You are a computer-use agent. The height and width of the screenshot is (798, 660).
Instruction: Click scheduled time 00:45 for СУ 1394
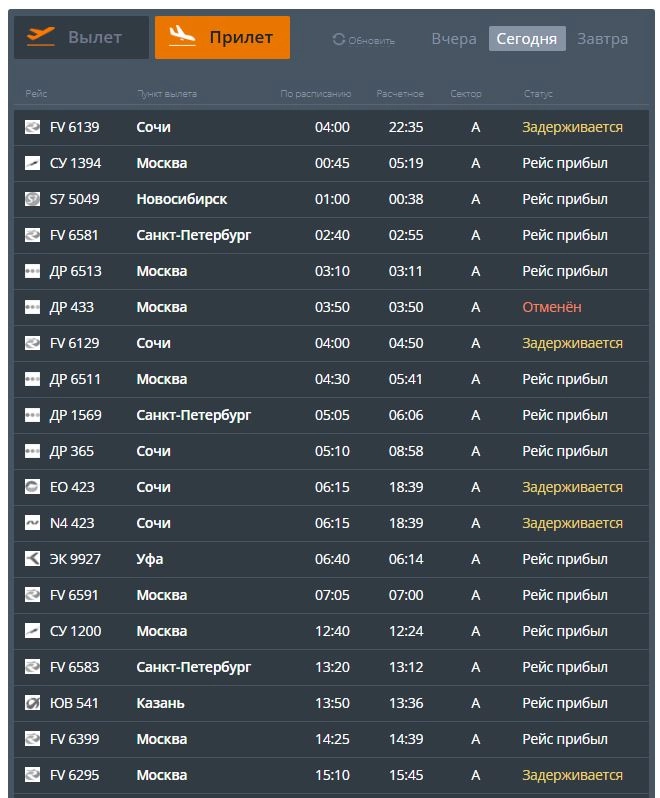[332, 163]
